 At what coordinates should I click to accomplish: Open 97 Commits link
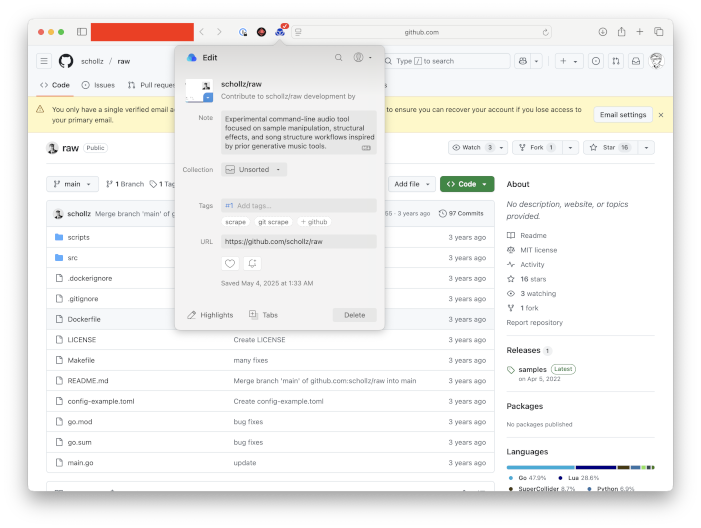[x=461, y=214]
